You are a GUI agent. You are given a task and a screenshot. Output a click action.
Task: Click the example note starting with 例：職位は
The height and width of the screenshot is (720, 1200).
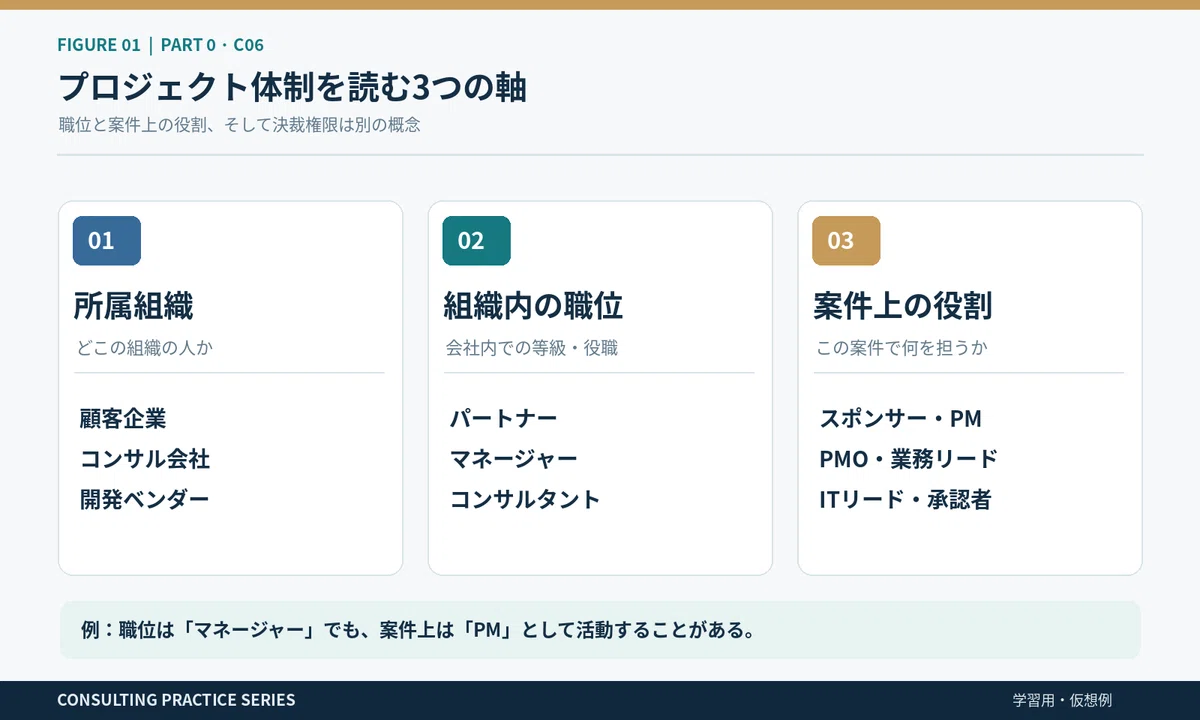pyautogui.click(x=417, y=631)
